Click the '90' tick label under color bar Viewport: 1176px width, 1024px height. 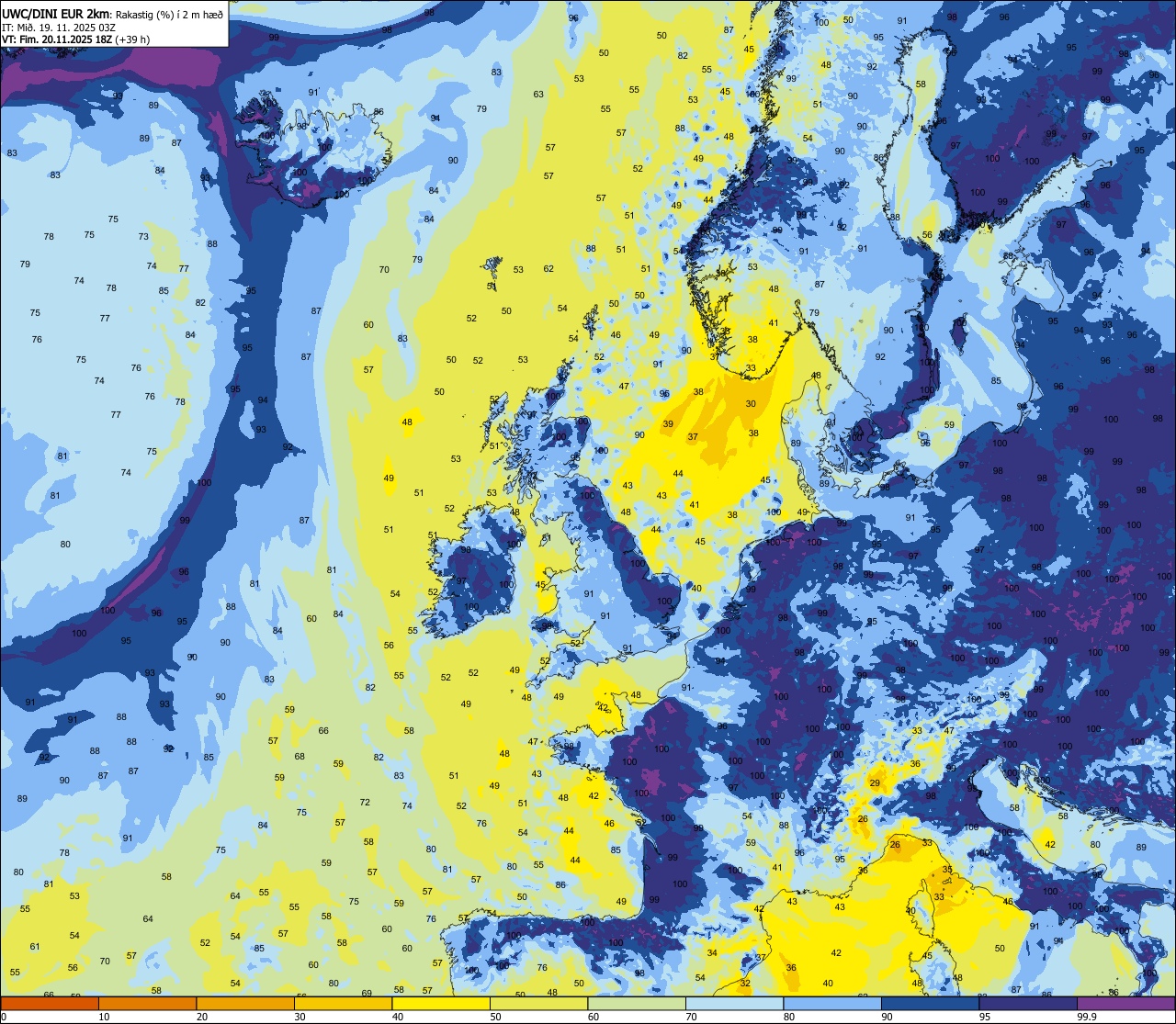click(x=887, y=1017)
